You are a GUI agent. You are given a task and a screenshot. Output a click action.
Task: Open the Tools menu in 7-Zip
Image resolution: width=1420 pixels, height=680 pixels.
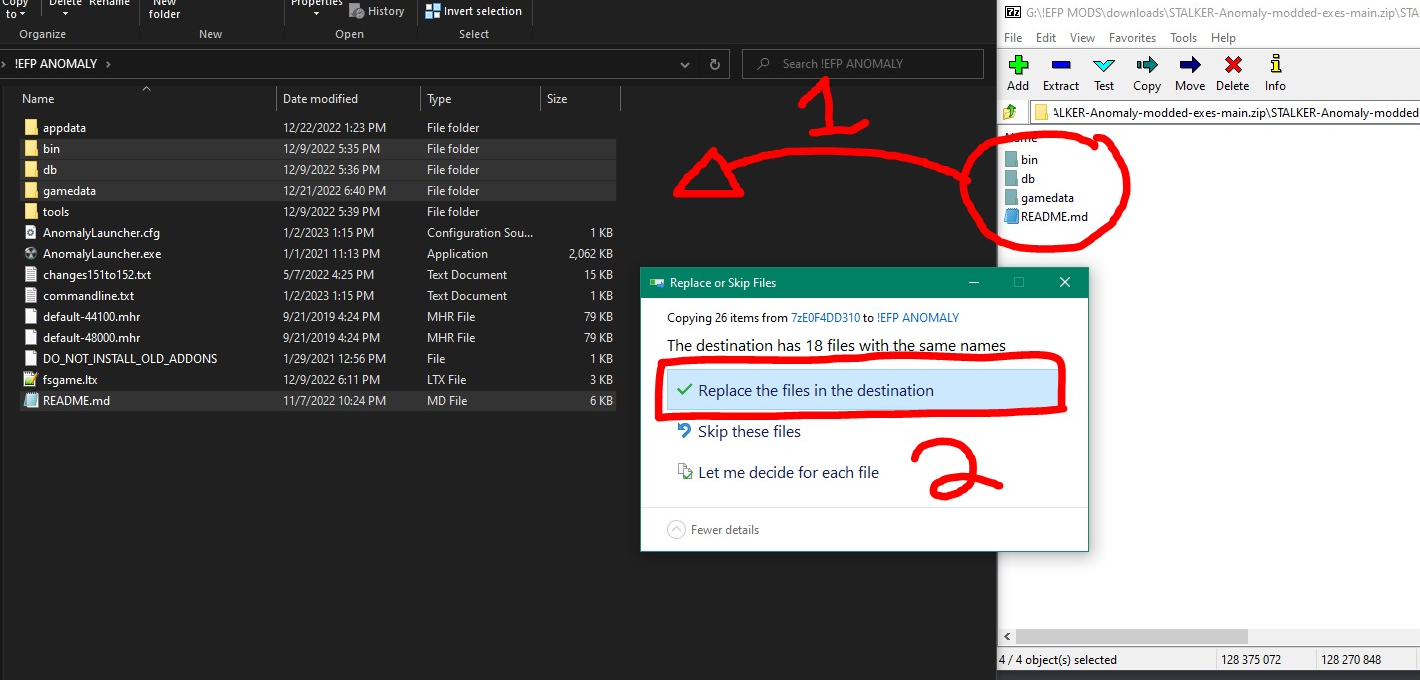tap(1183, 38)
